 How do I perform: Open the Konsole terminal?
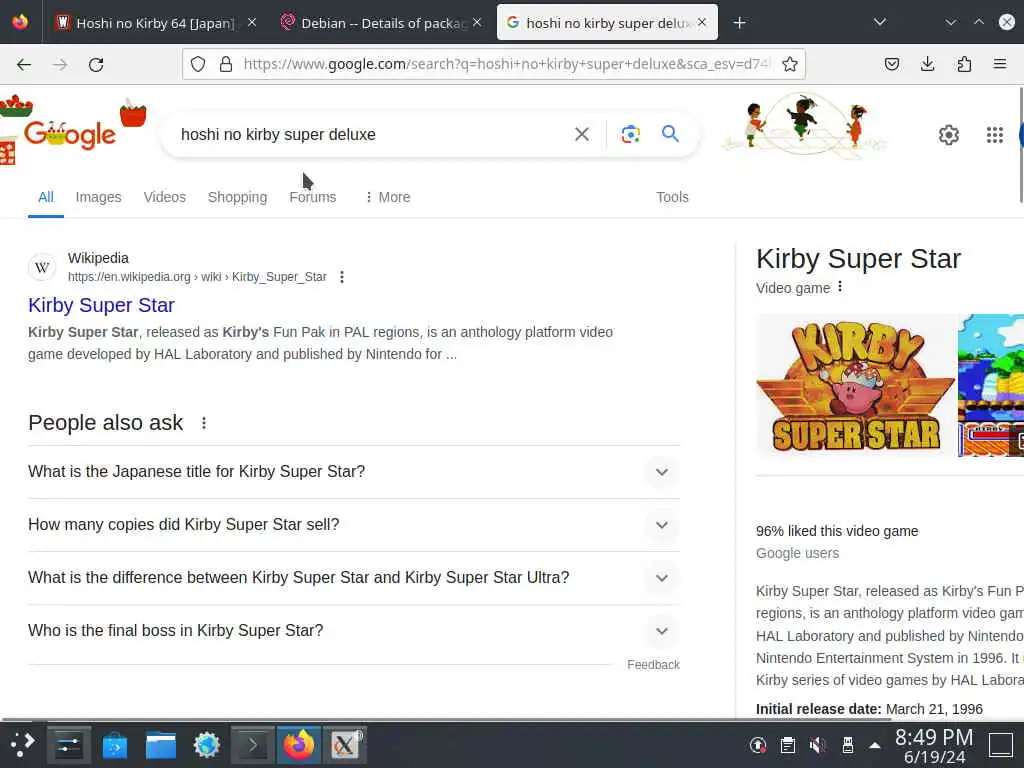(252, 744)
